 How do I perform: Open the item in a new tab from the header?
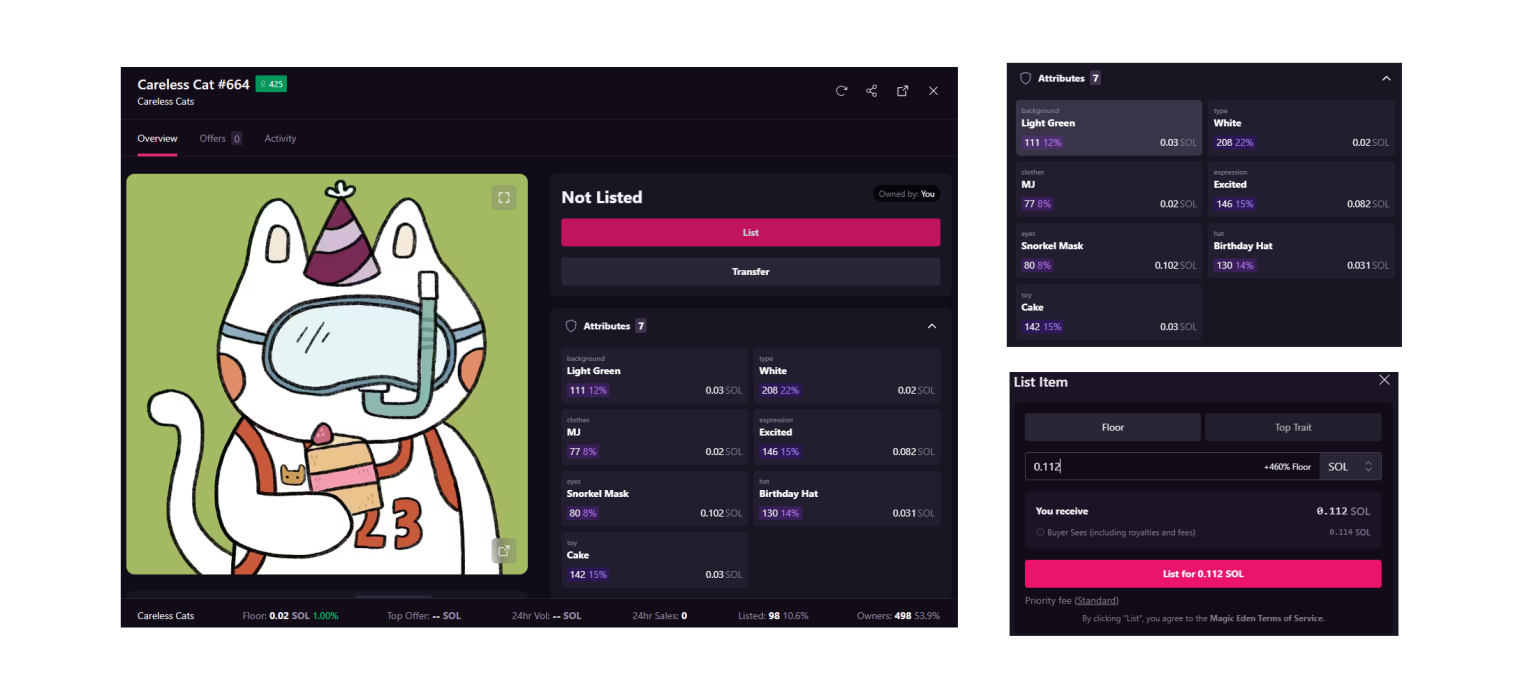(903, 91)
